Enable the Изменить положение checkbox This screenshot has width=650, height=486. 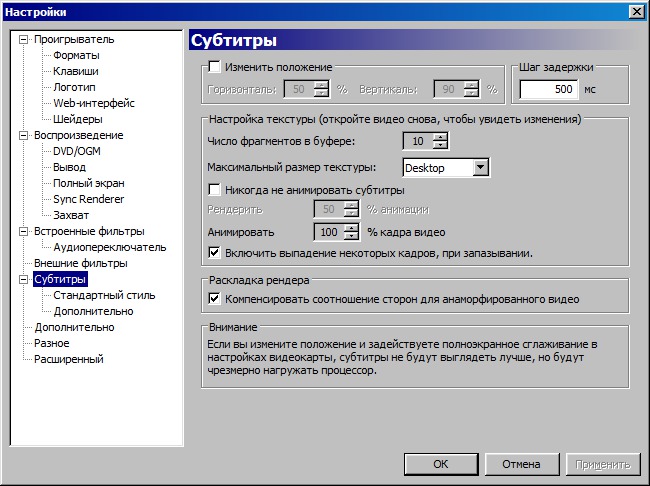point(214,67)
